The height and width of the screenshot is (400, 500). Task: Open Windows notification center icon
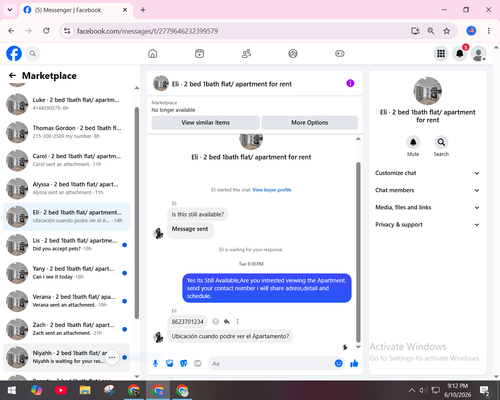click(x=484, y=390)
